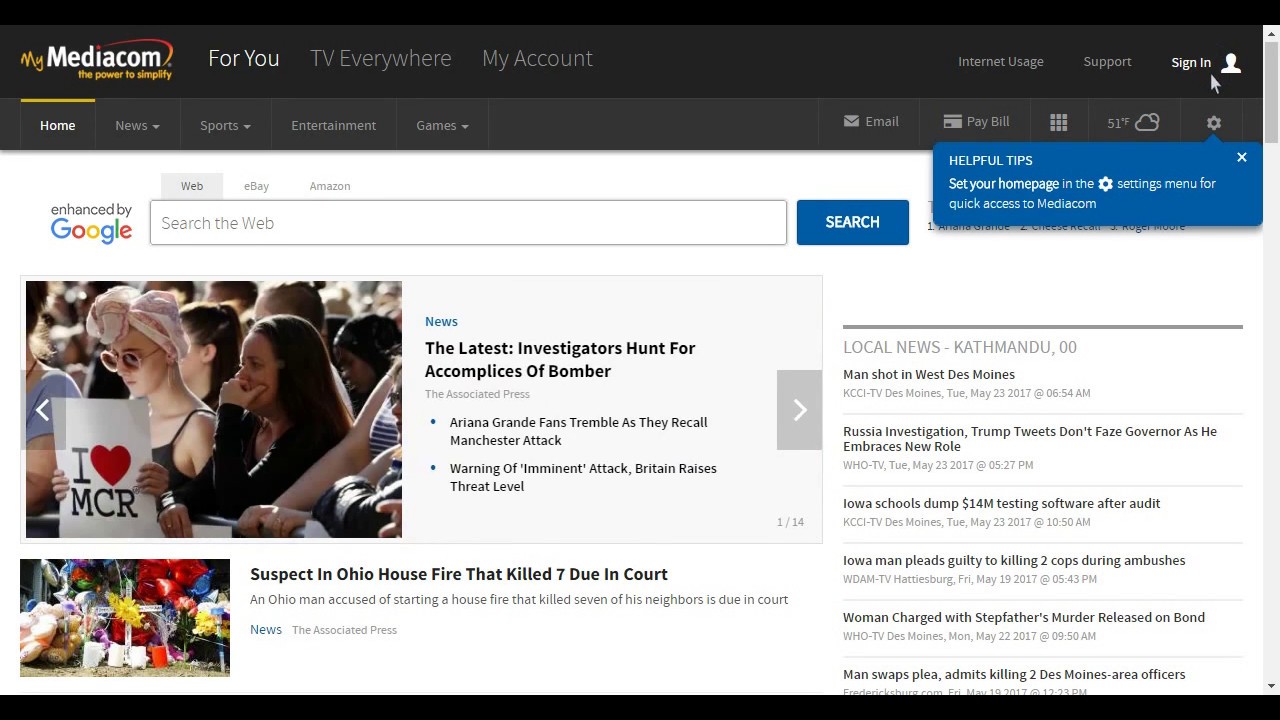Click the Sign In text link

coord(1191,62)
